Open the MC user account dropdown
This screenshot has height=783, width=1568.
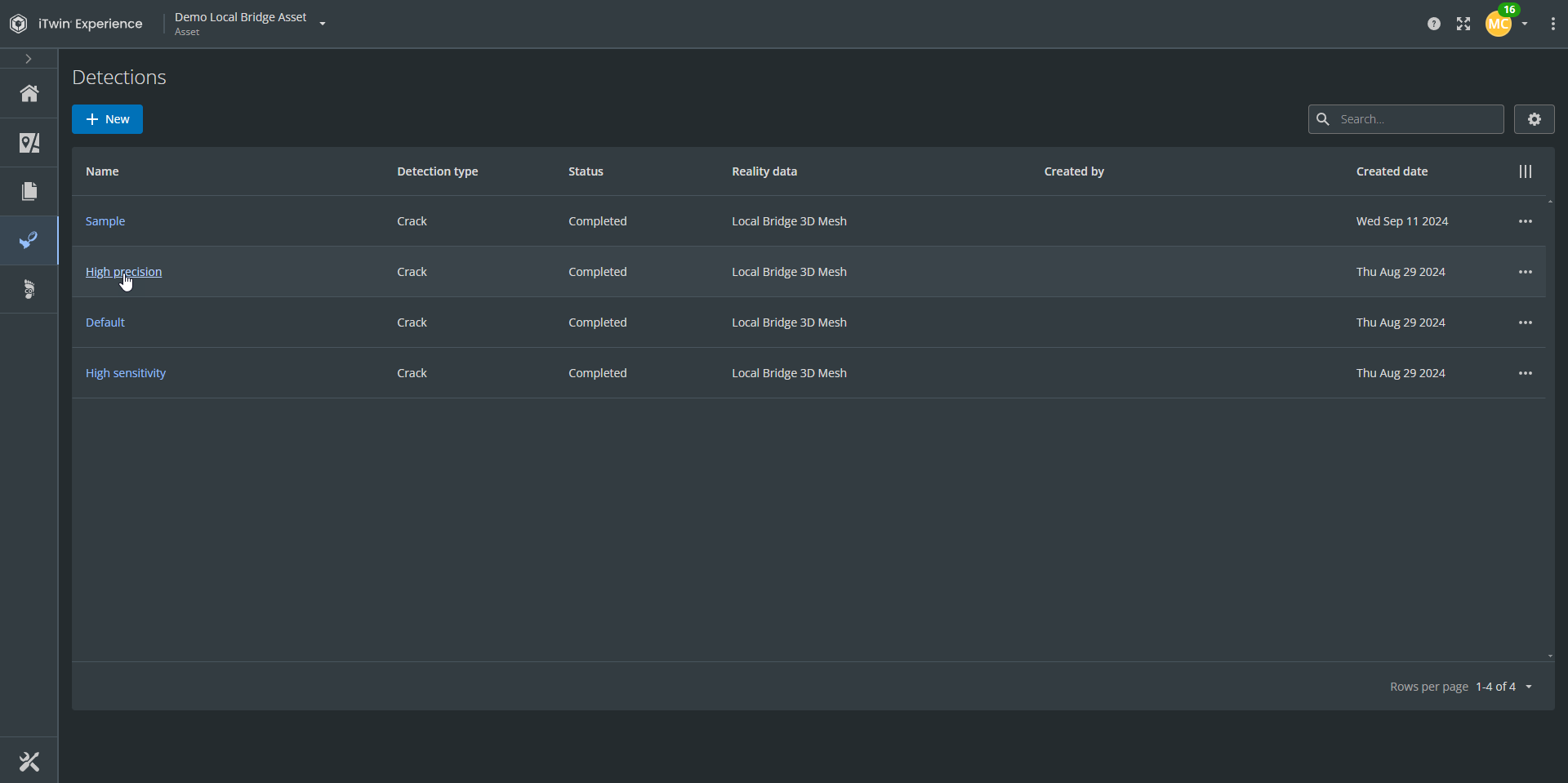[1507, 24]
